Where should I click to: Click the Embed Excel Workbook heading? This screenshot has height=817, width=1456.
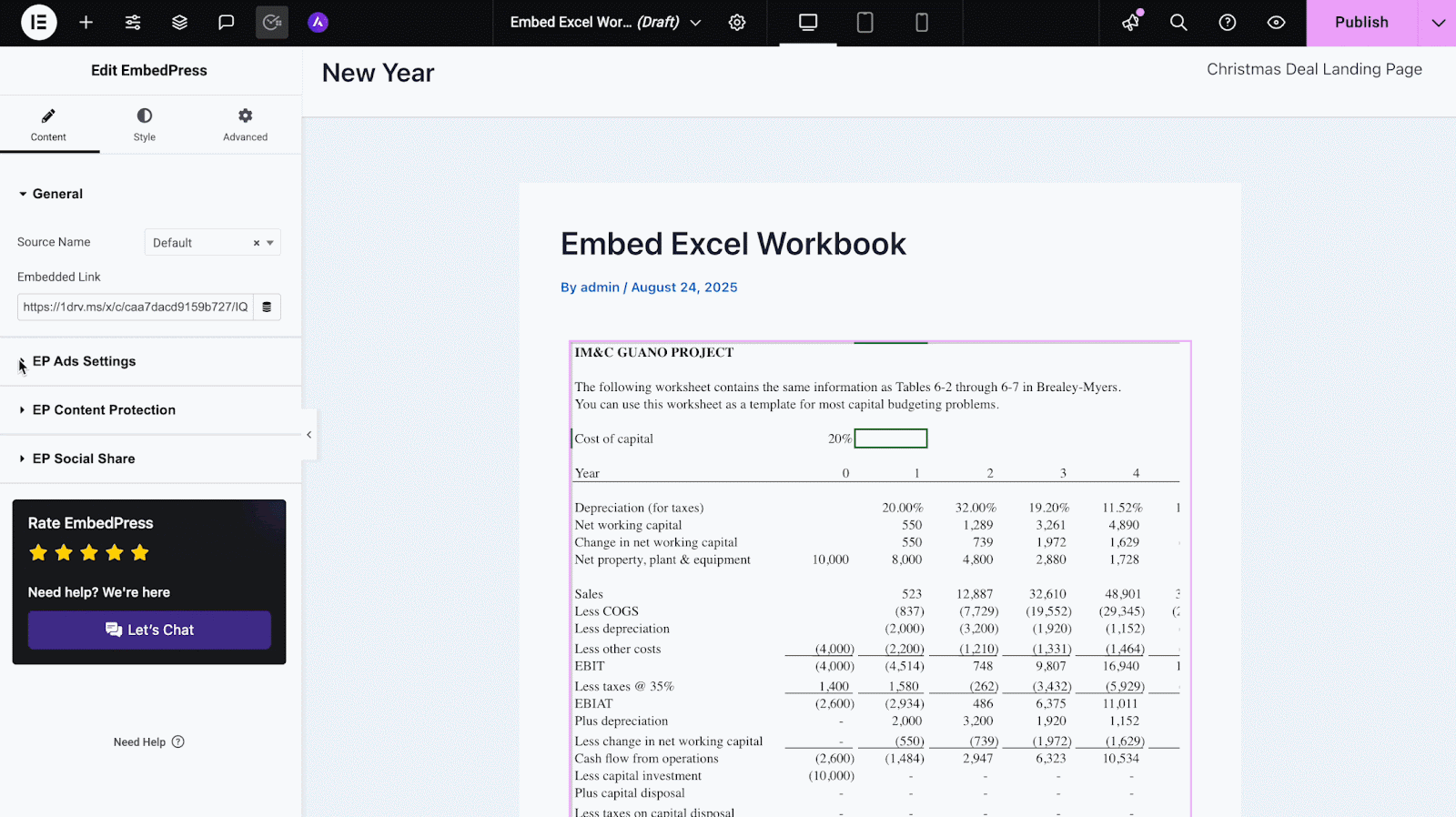click(x=733, y=244)
